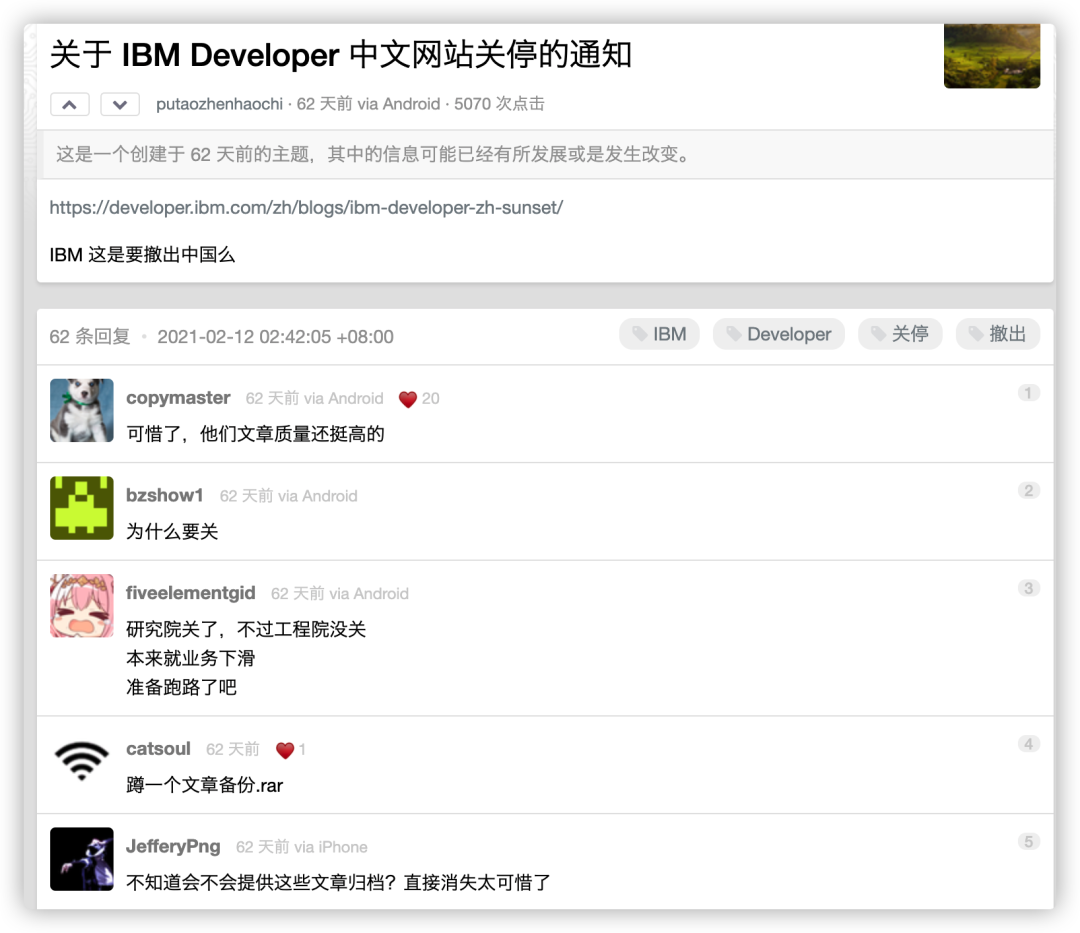
Task: Open JefferyPng's user profile name
Action: (x=173, y=847)
